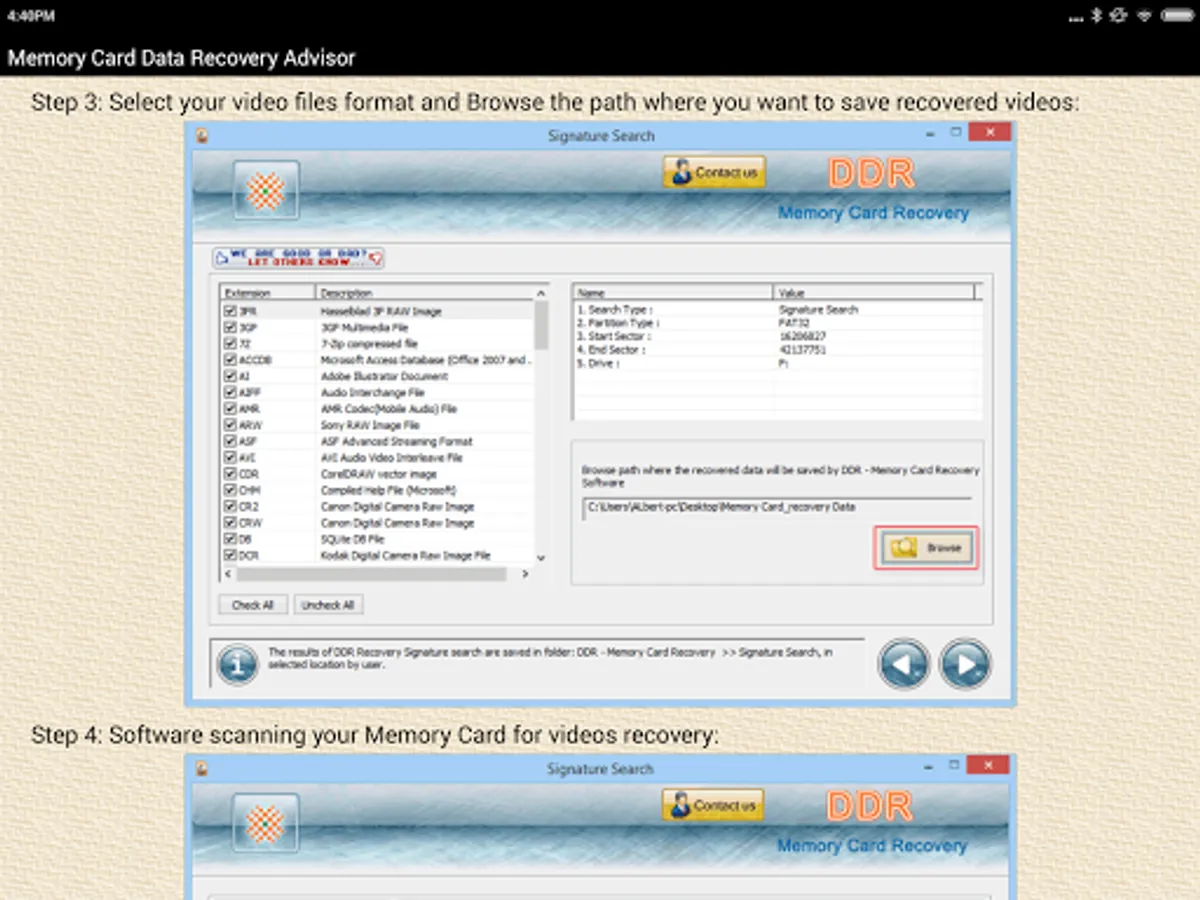Click the '5. Drive' row name
This screenshot has height=900, width=1200.
(x=598, y=363)
